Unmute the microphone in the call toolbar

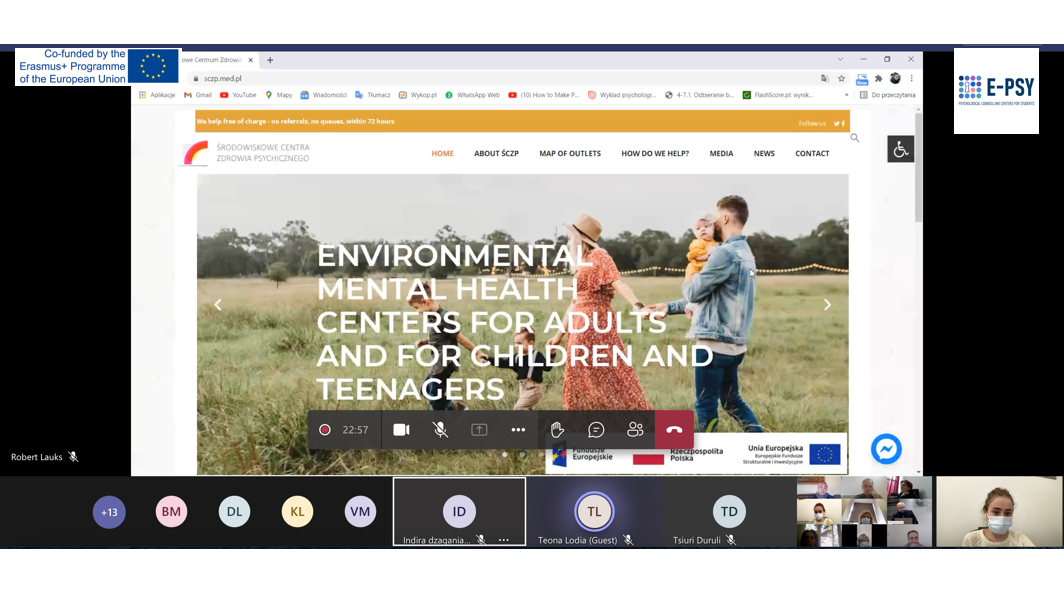click(440, 430)
